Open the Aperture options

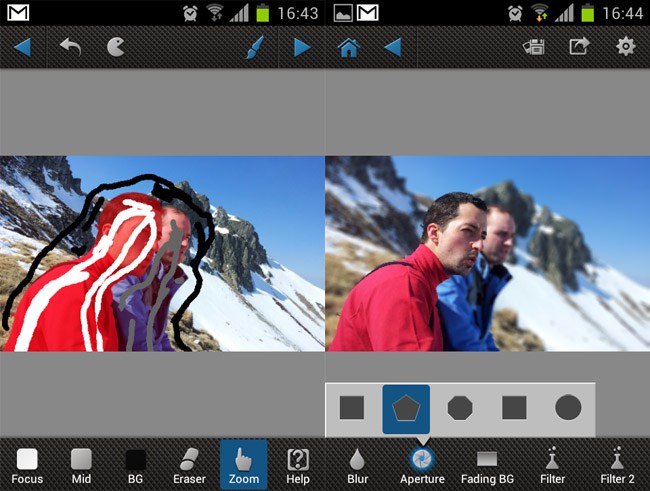[x=422, y=465]
